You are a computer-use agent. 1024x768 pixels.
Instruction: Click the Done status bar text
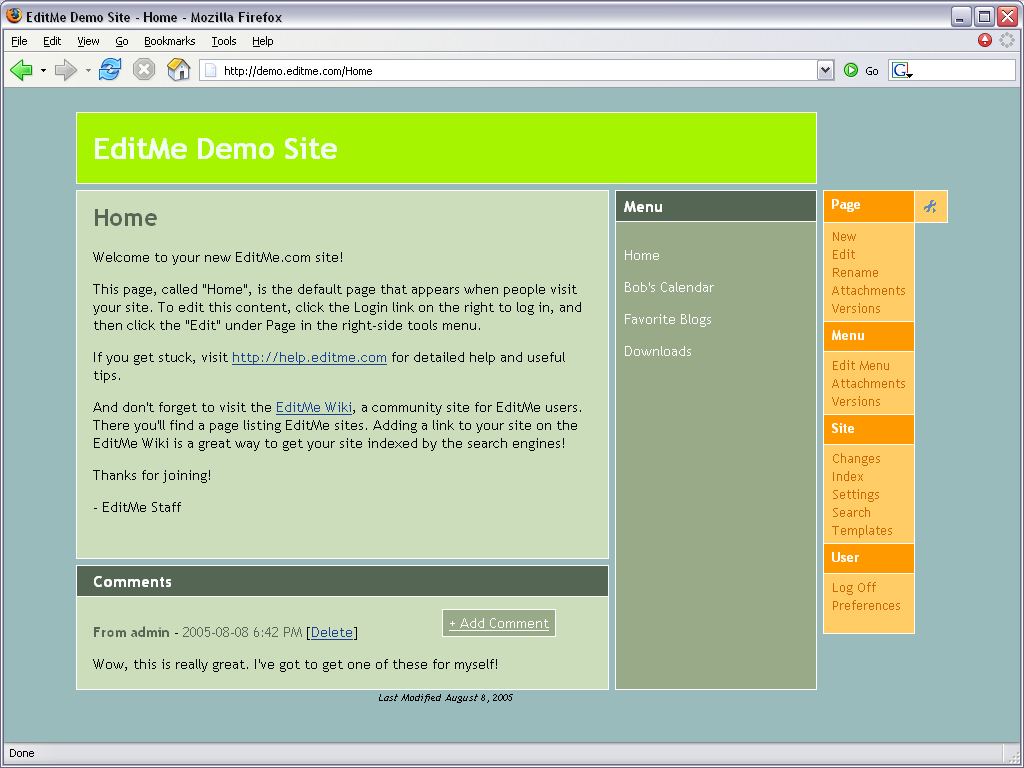[x=22, y=753]
